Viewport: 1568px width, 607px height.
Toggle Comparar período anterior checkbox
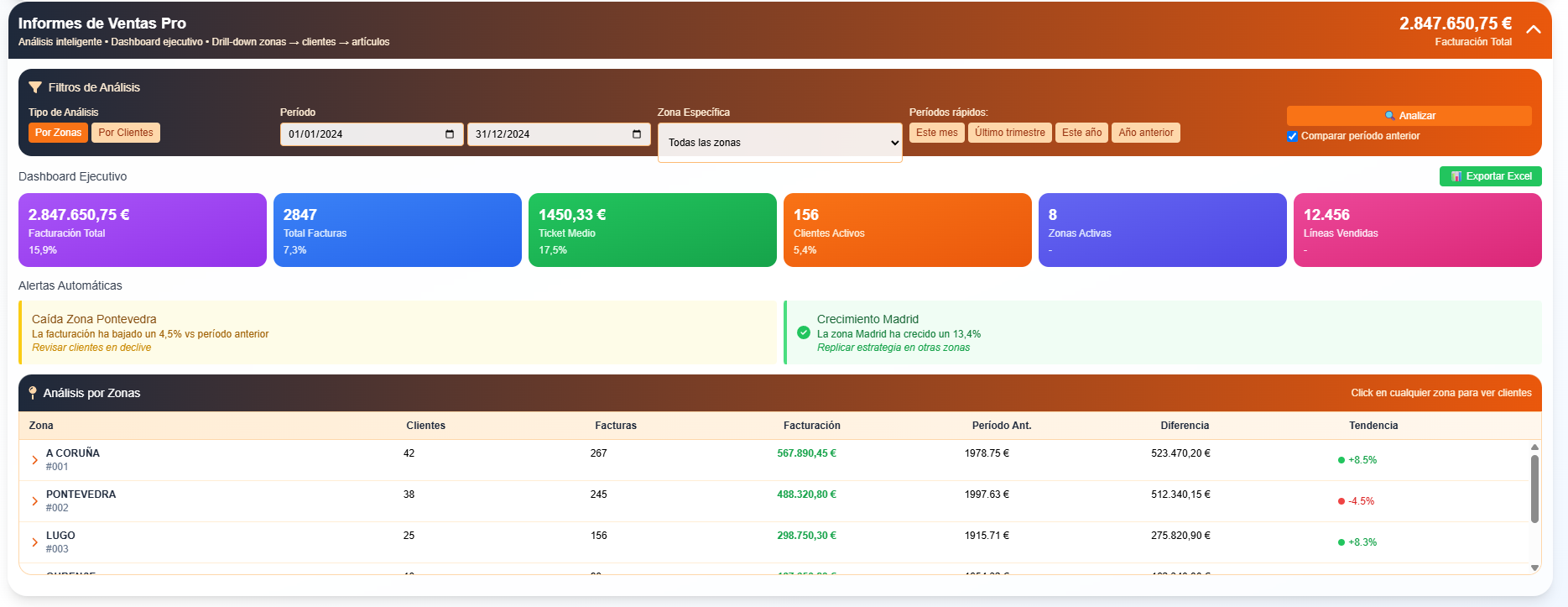(x=1292, y=136)
